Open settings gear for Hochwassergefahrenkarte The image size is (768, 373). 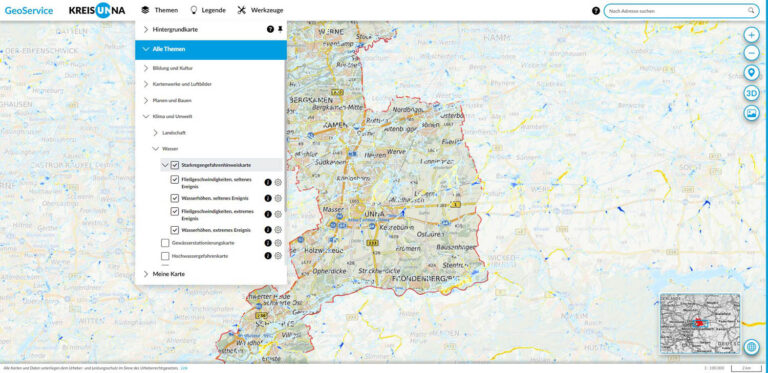click(x=278, y=256)
